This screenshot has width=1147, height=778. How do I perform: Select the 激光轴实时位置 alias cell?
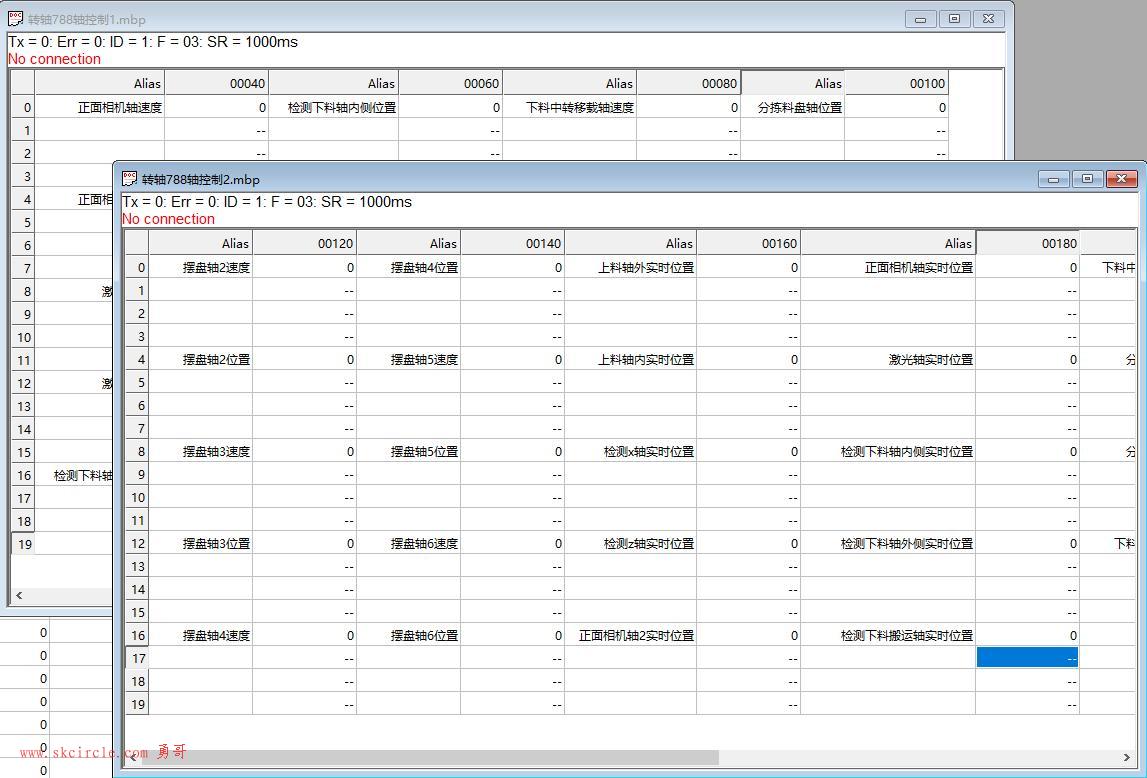click(x=888, y=359)
